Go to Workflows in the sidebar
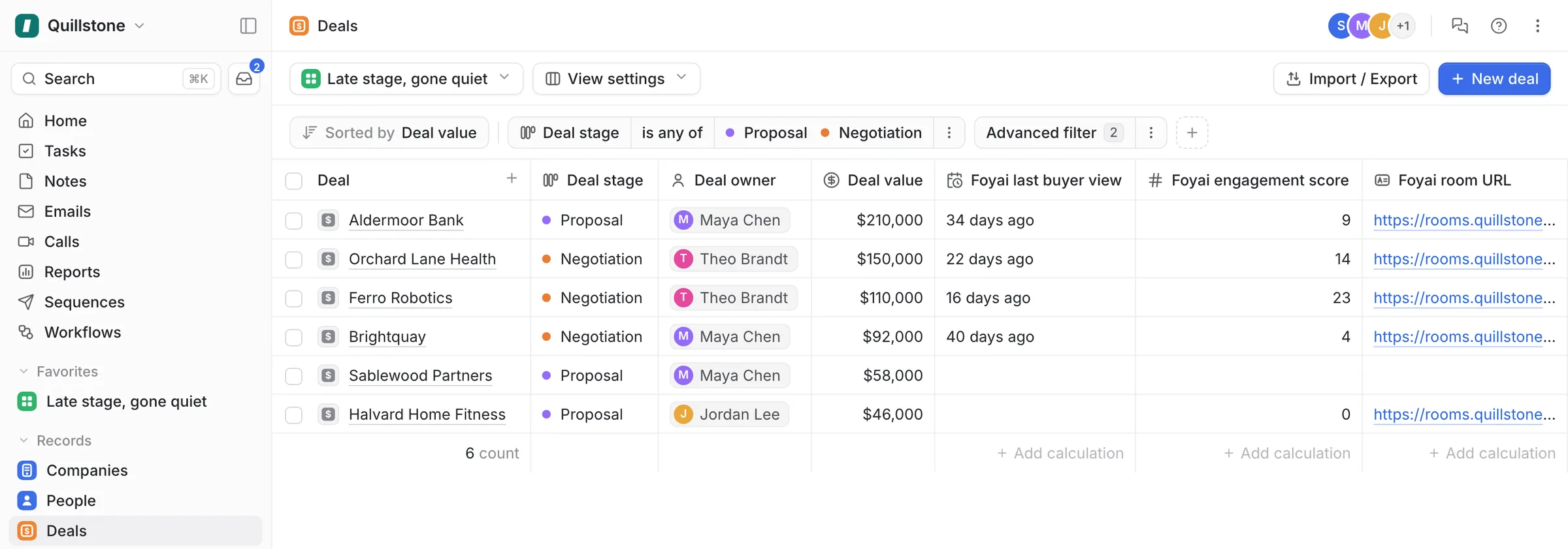 [82, 332]
